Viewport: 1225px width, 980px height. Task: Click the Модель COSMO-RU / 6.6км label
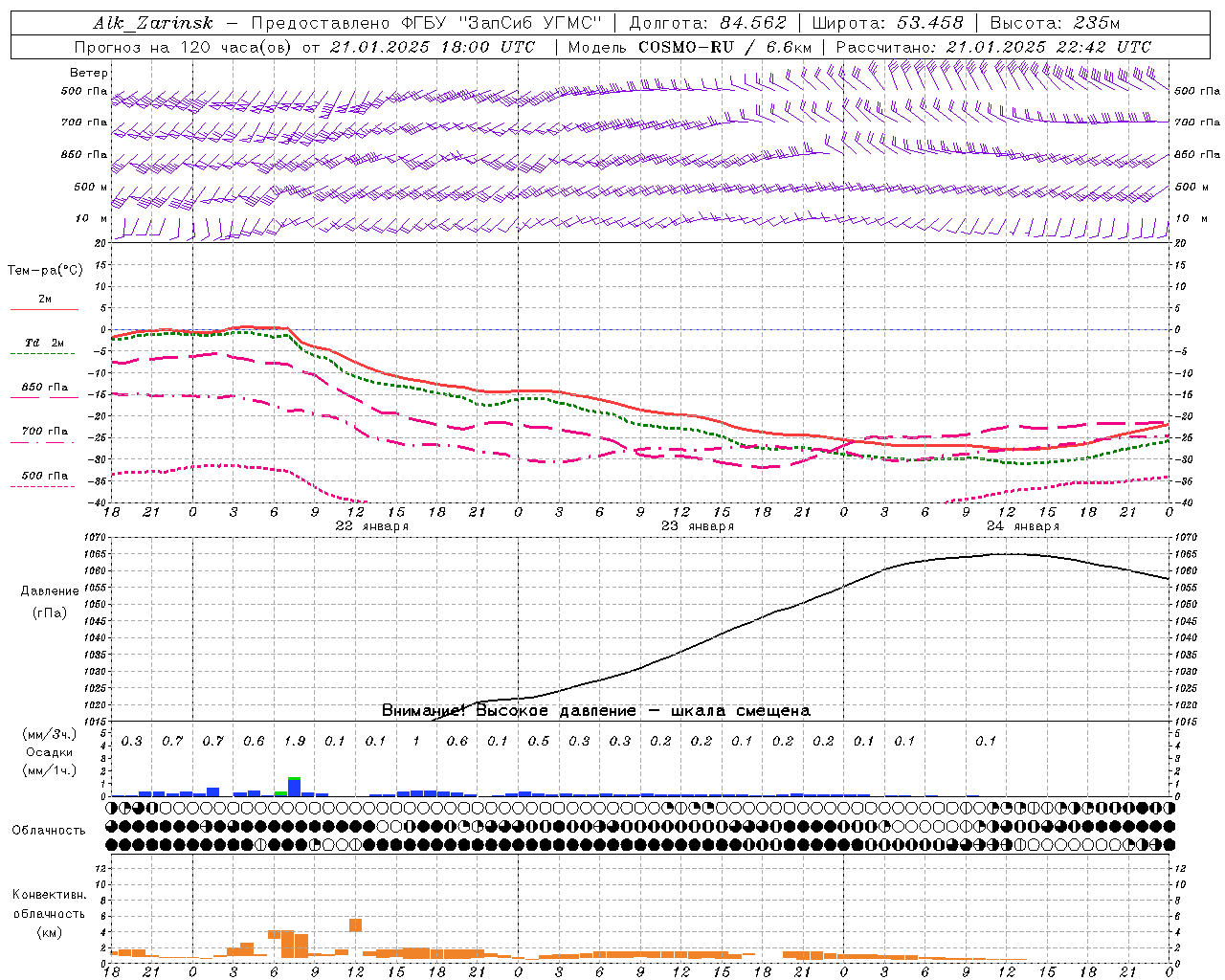tap(690, 47)
